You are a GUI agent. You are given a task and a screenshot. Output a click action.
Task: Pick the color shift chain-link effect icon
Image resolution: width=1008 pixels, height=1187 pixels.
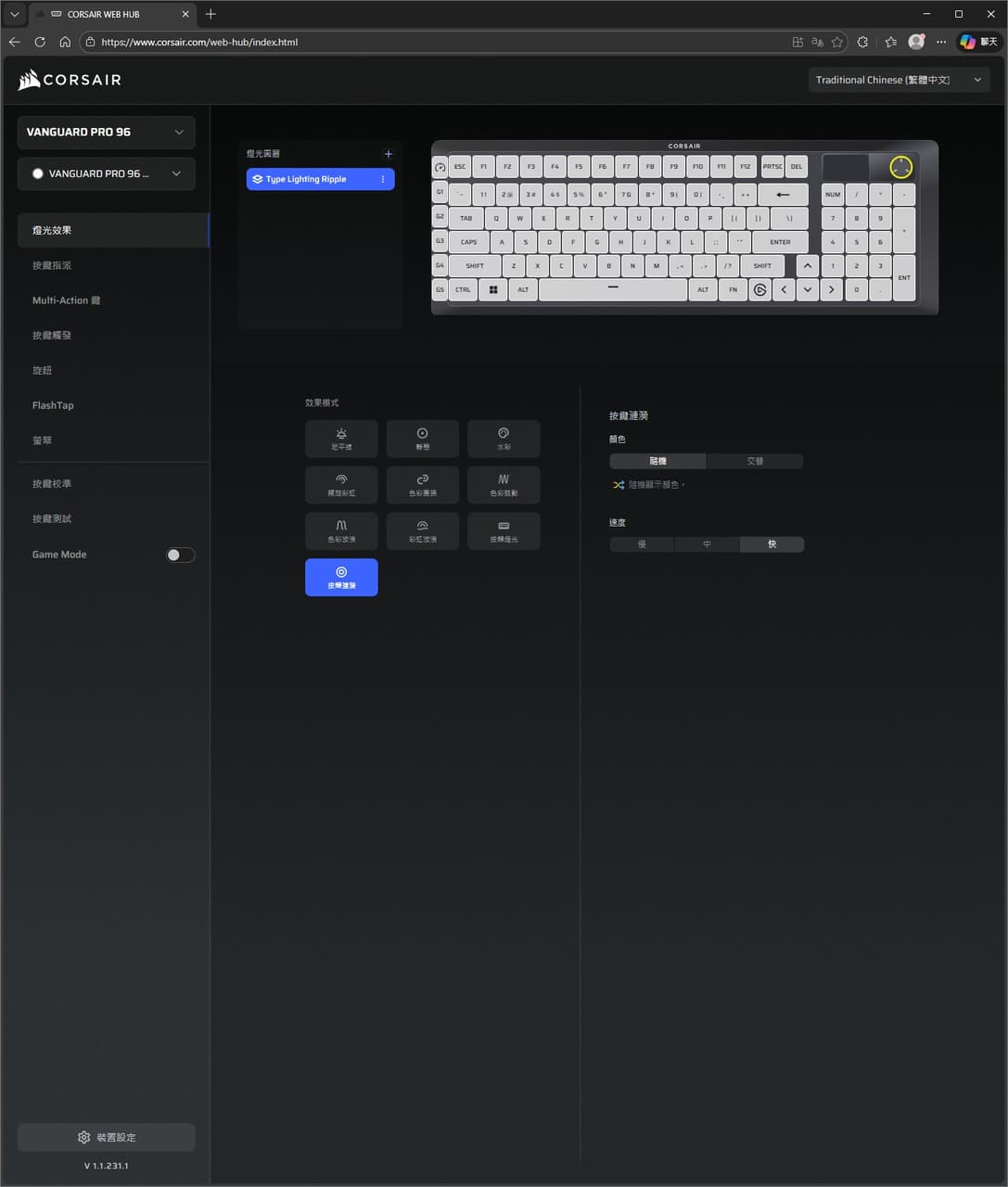[x=422, y=485]
